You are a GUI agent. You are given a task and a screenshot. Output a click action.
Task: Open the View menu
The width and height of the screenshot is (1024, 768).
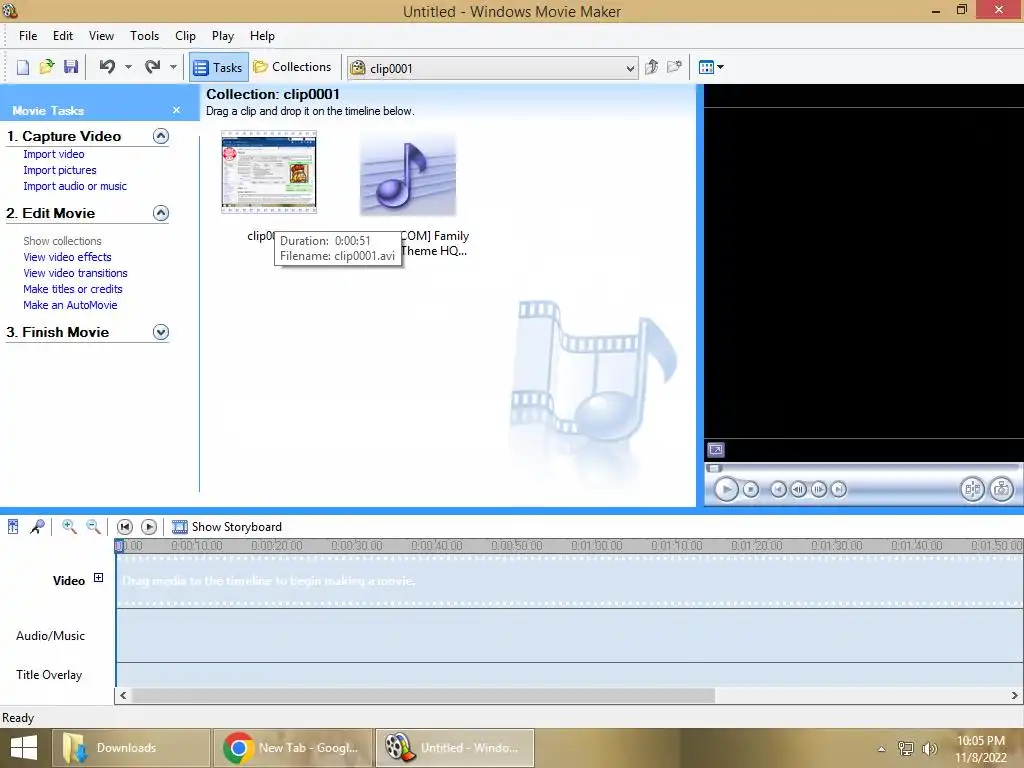(101, 36)
